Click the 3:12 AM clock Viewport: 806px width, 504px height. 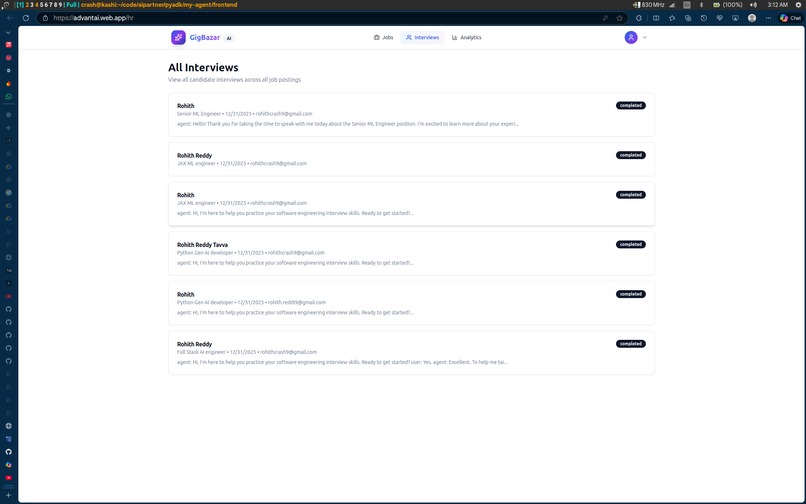click(777, 5)
